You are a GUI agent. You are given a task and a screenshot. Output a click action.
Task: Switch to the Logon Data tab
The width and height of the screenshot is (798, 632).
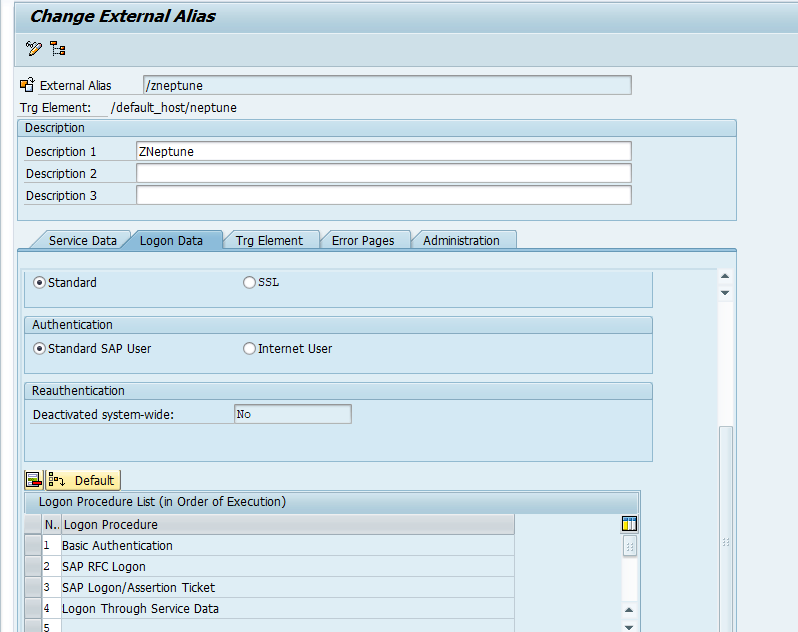[172, 240]
